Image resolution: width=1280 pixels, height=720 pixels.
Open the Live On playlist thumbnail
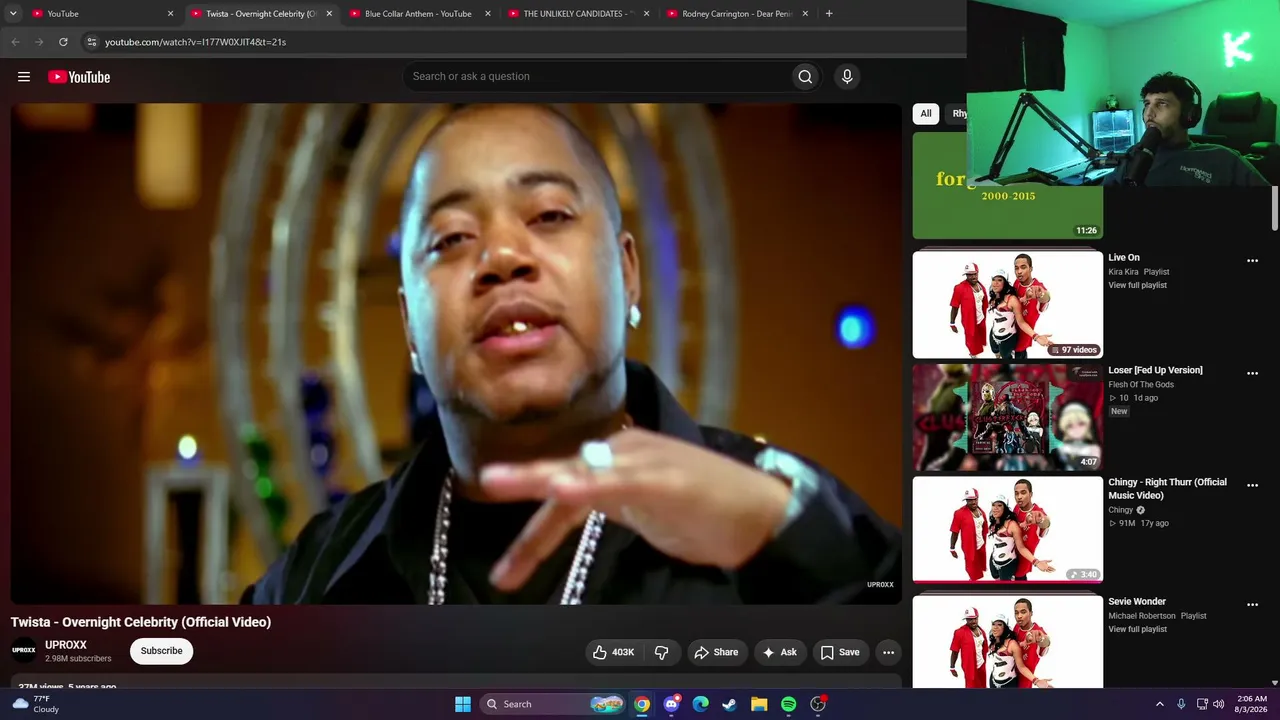coord(1008,304)
